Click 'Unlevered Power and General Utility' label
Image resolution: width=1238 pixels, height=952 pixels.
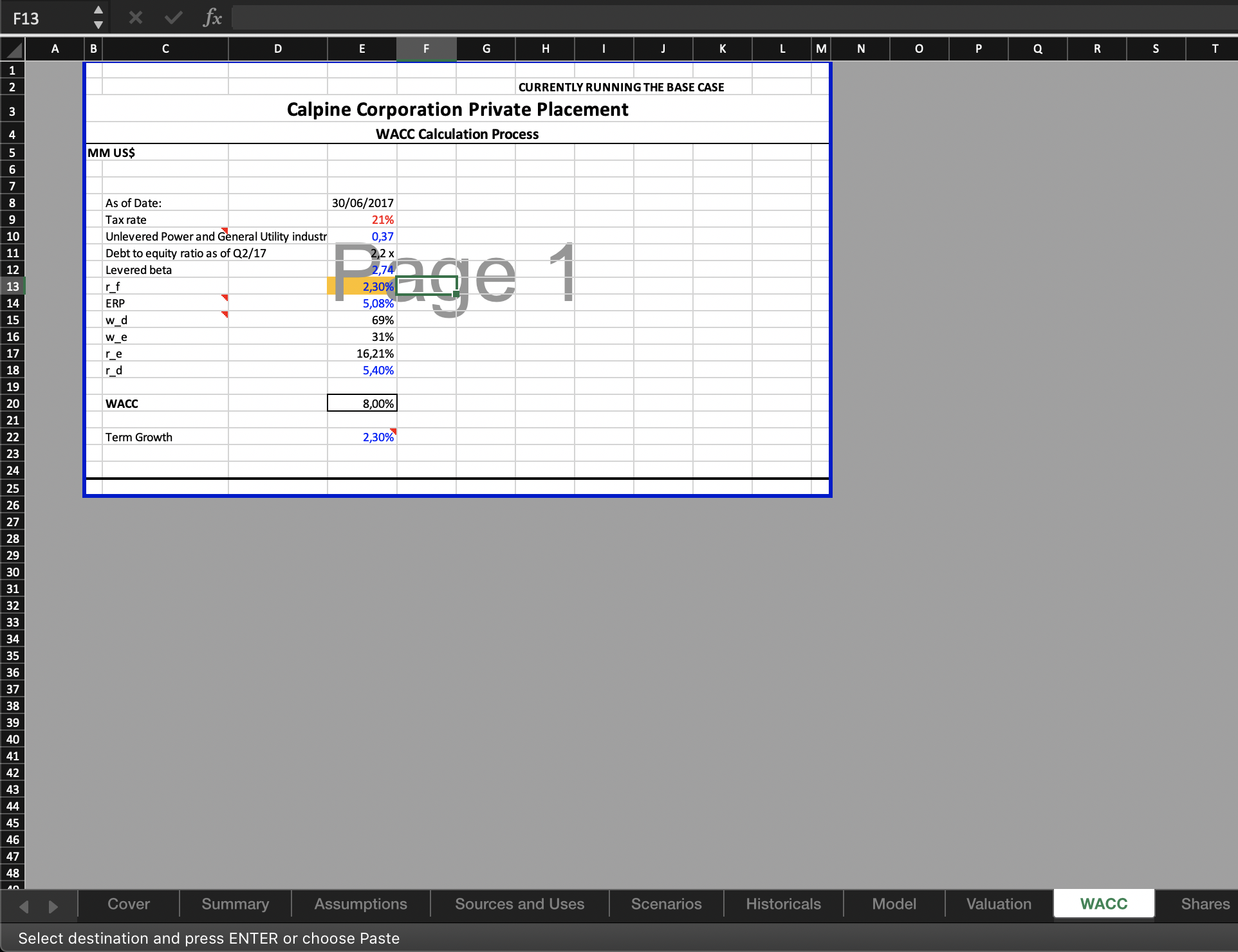pyautogui.click(x=216, y=236)
